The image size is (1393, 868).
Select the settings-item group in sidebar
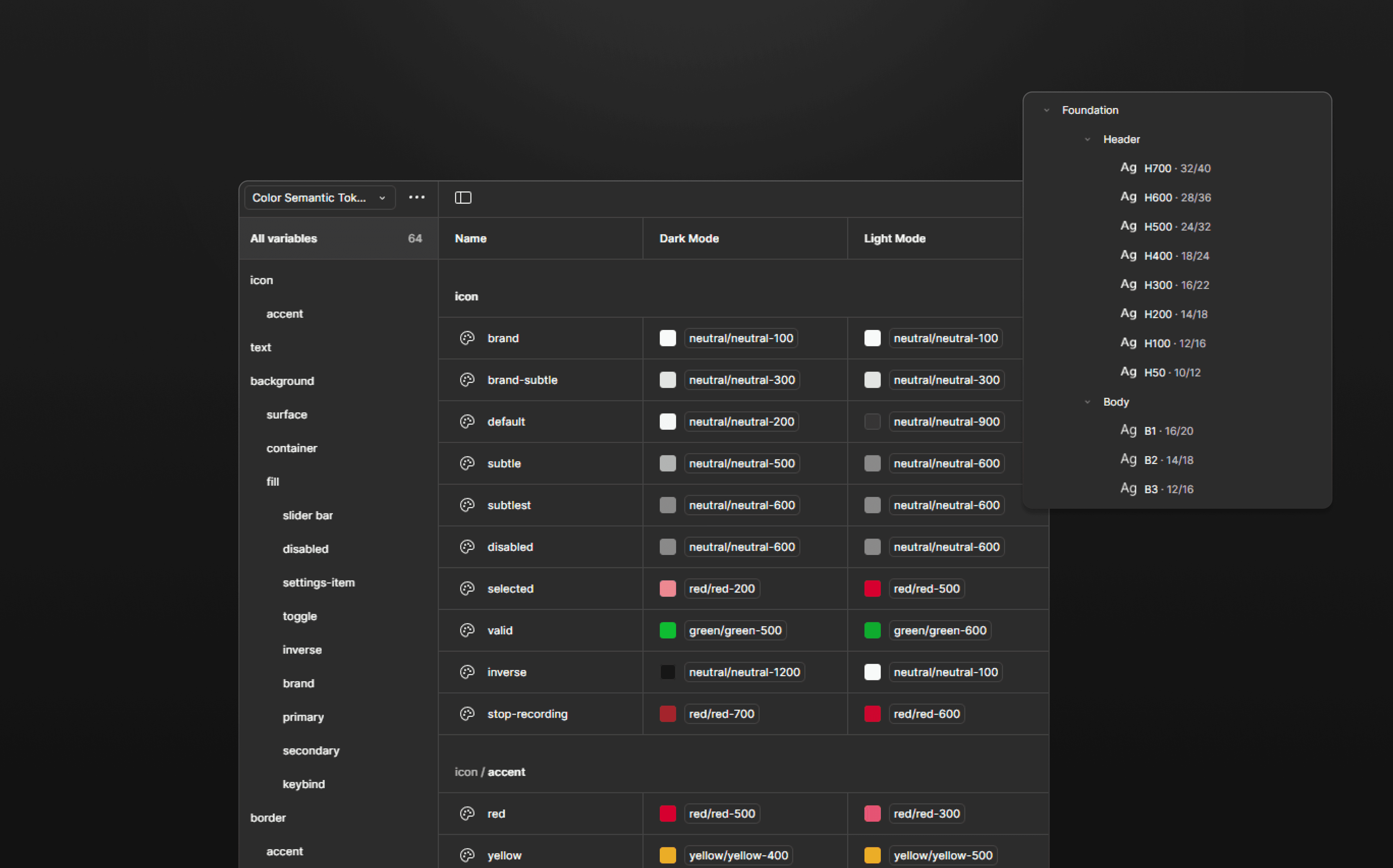319,582
